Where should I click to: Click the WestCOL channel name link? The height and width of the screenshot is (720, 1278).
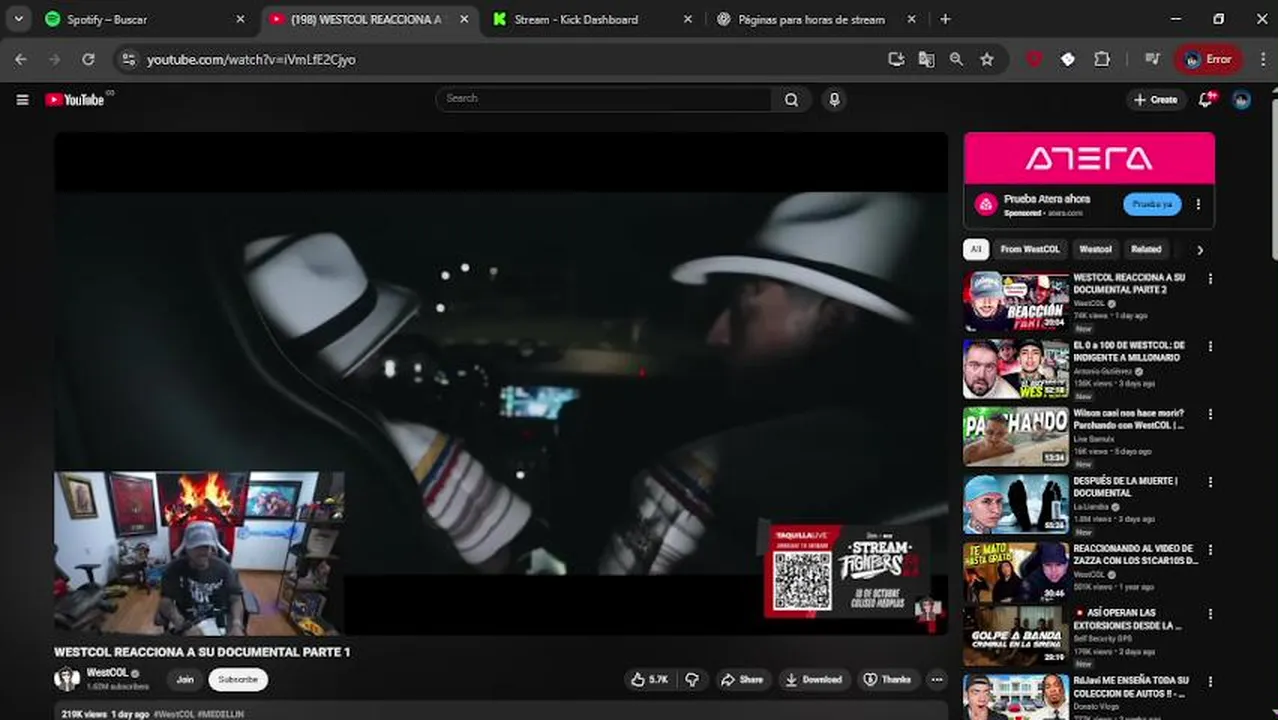(107, 673)
